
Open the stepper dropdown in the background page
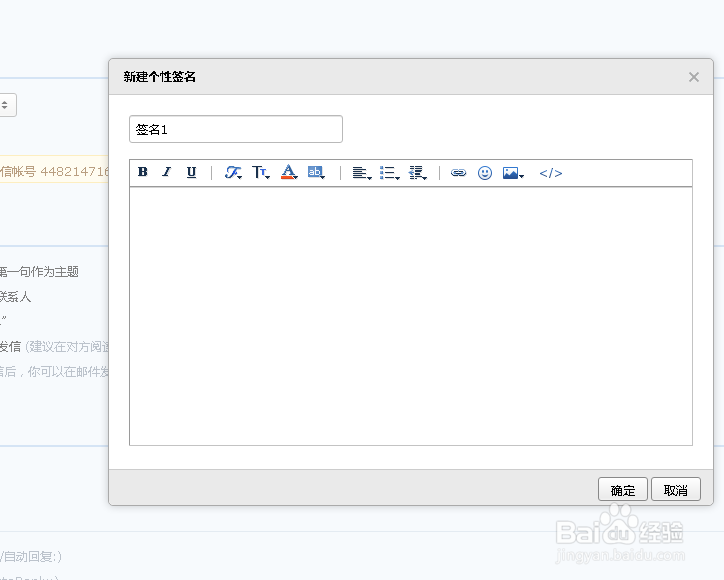point(6,105)
